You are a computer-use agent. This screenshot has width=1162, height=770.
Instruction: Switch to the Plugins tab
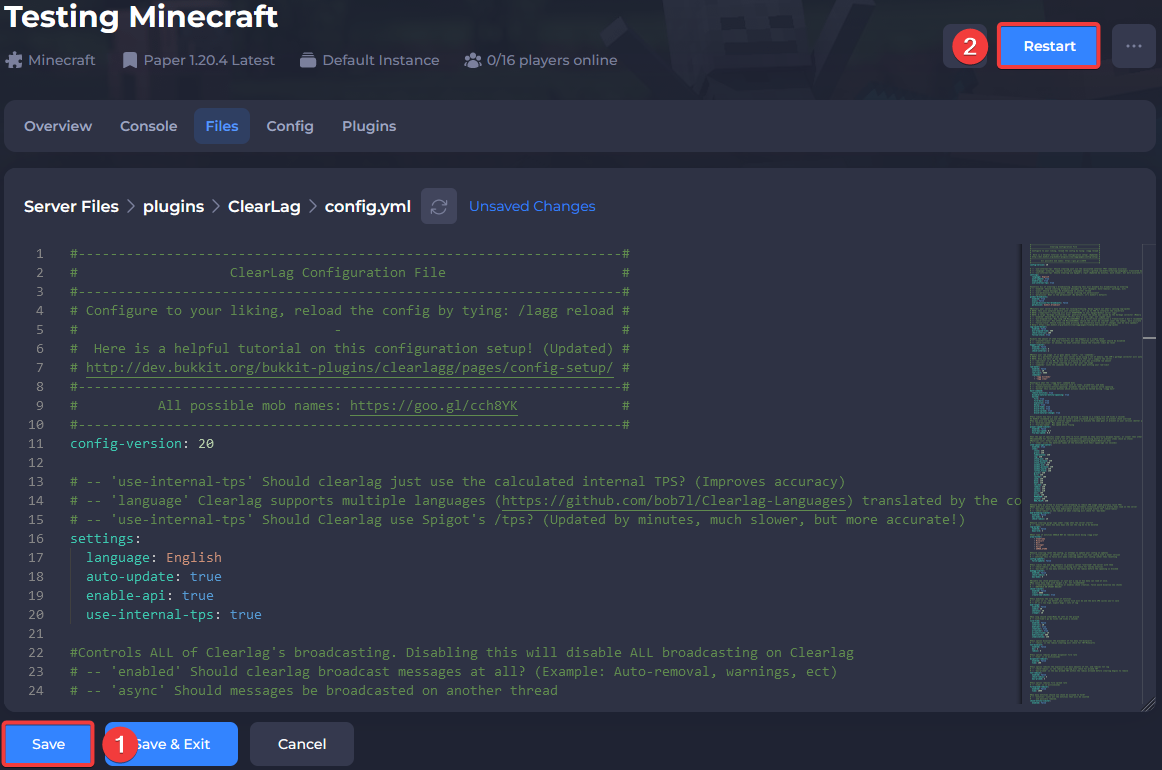[368, 126]
